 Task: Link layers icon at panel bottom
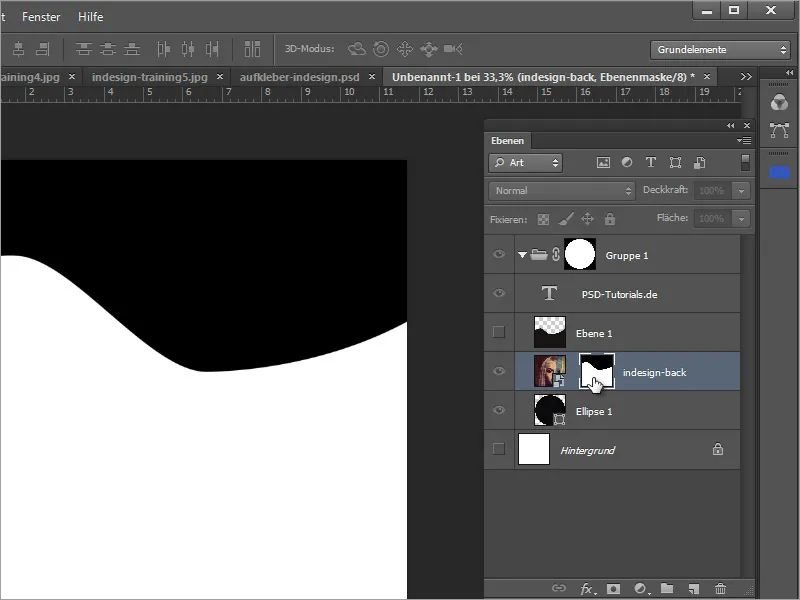point(559,588)
